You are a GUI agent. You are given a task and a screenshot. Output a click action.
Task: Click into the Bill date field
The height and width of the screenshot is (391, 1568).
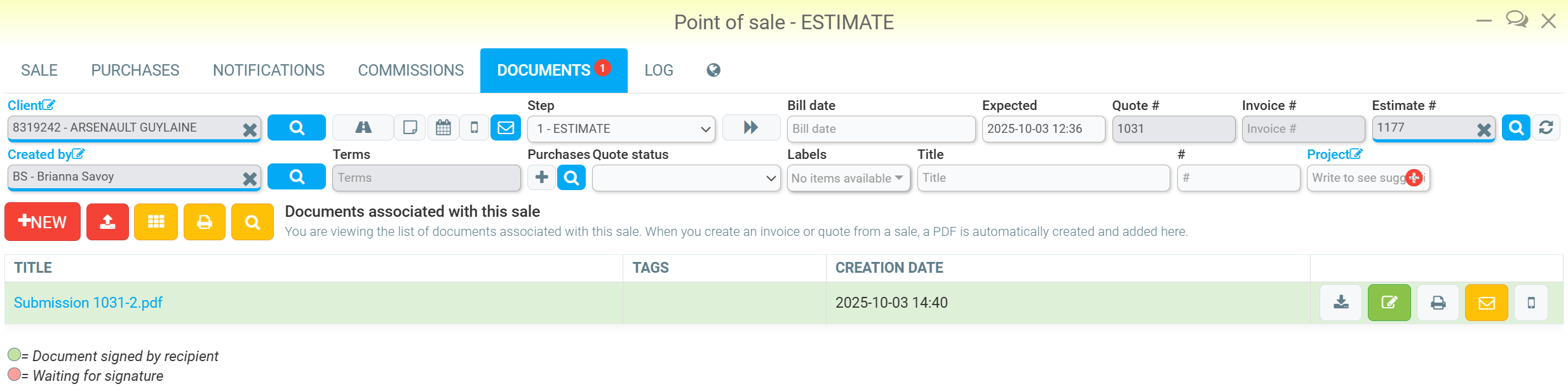881,129
